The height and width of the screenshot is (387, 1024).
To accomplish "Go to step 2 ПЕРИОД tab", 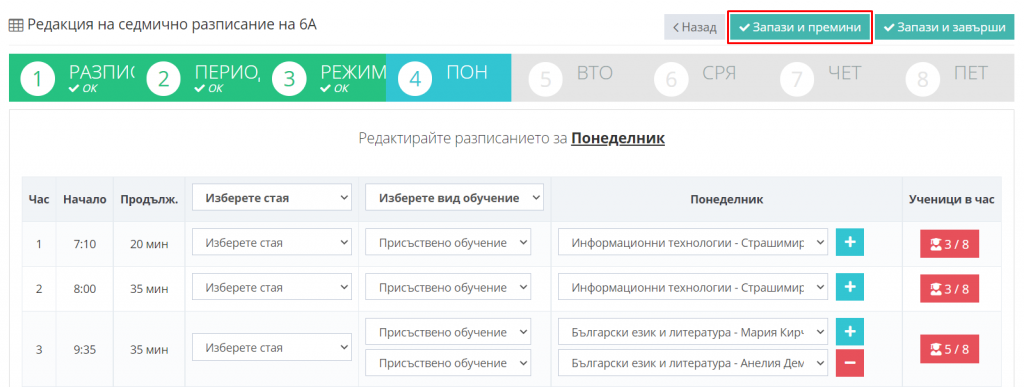I will 197,78.
